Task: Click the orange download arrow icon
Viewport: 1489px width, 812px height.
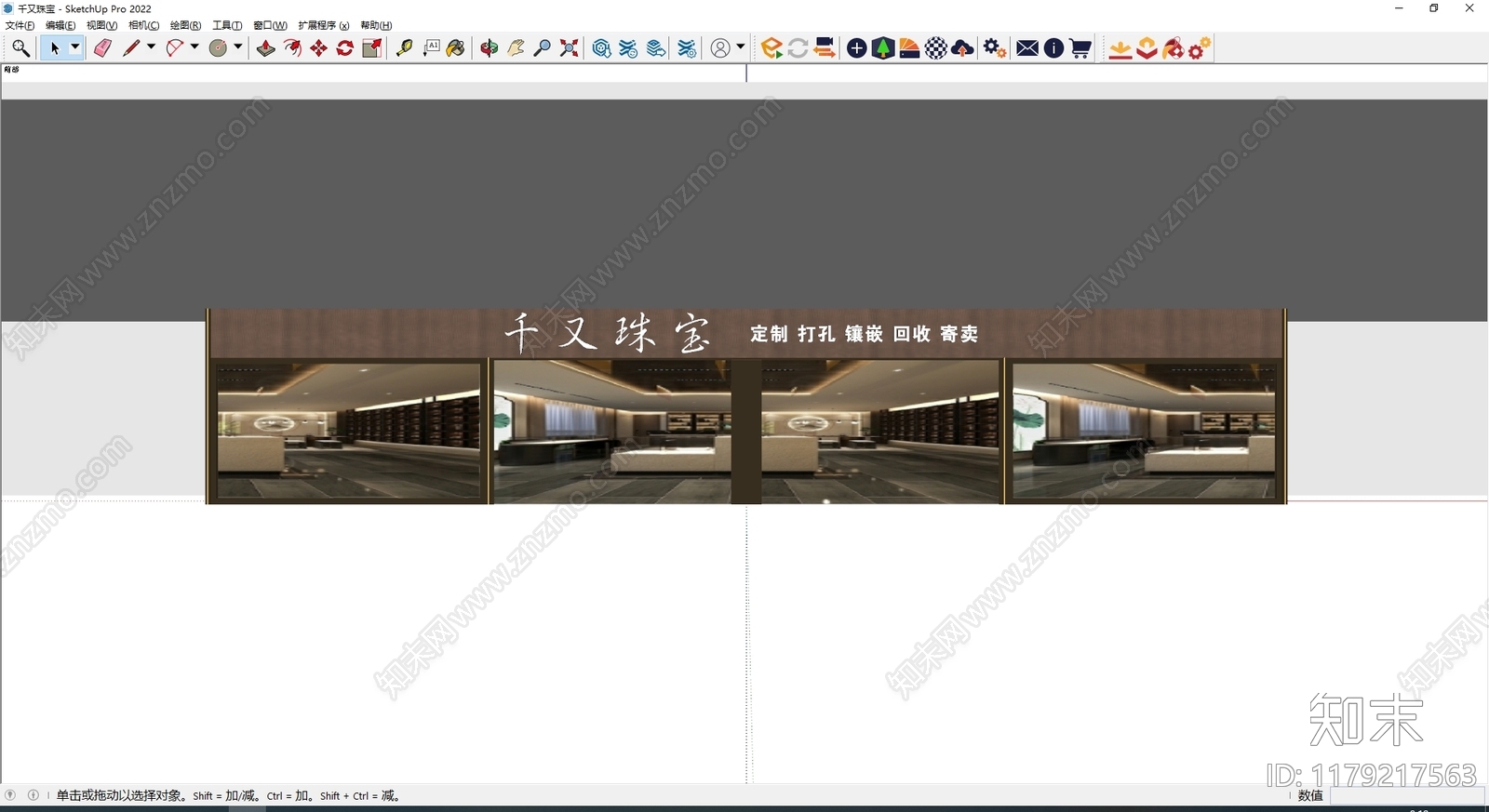Action: [1120, 48]
